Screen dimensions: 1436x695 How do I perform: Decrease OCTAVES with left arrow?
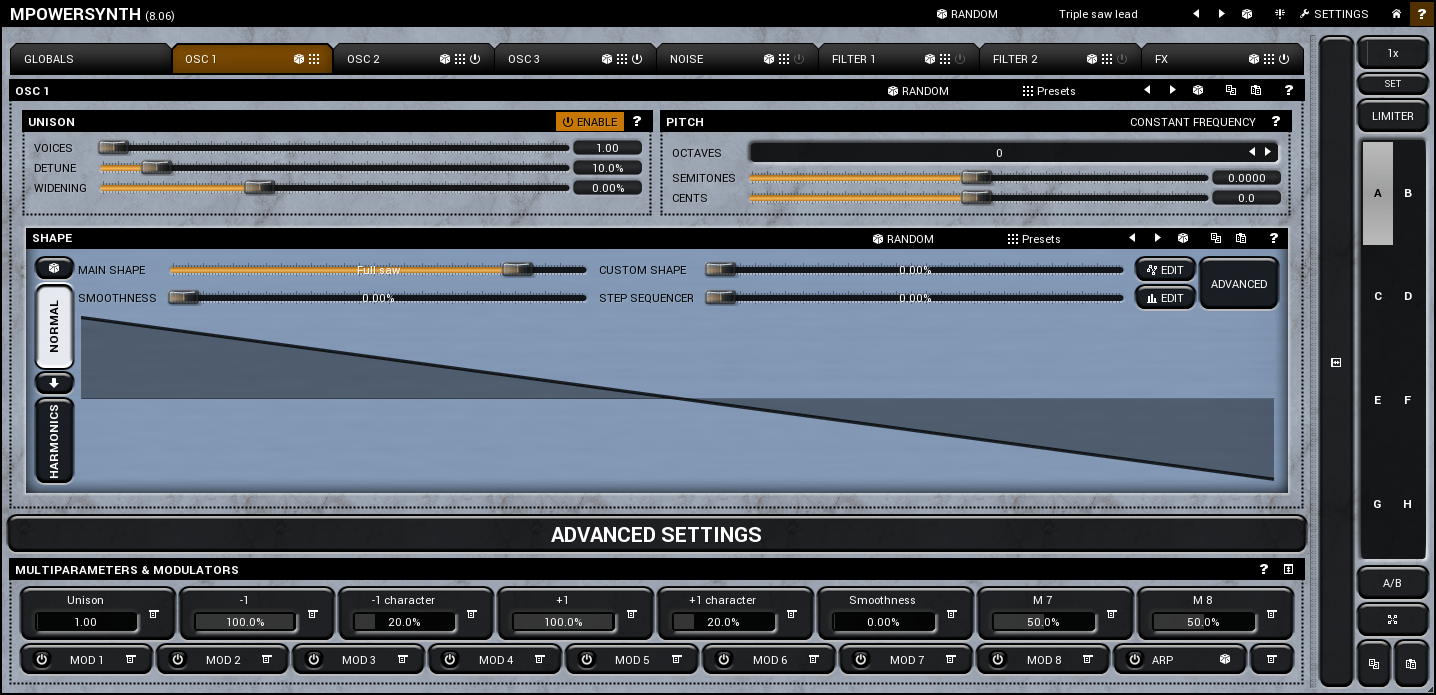pos(1252,152)
